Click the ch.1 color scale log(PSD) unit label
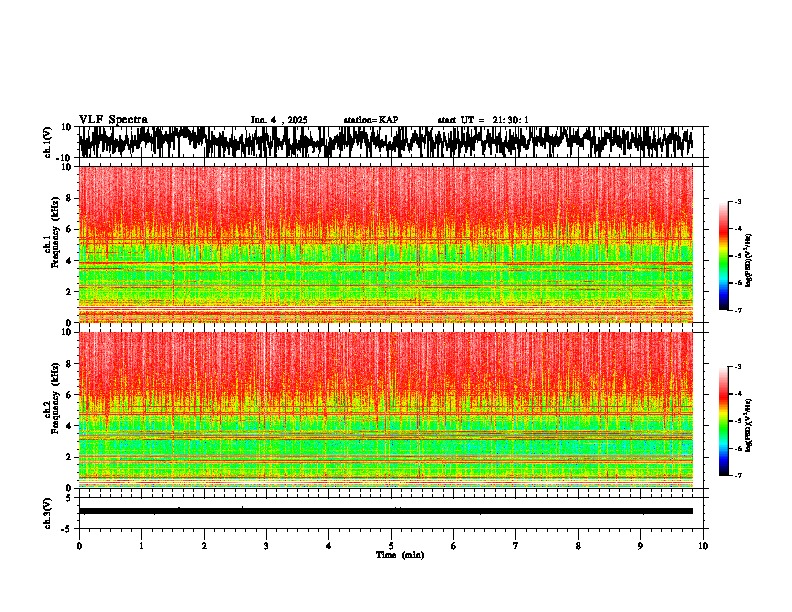 point(749,261)
